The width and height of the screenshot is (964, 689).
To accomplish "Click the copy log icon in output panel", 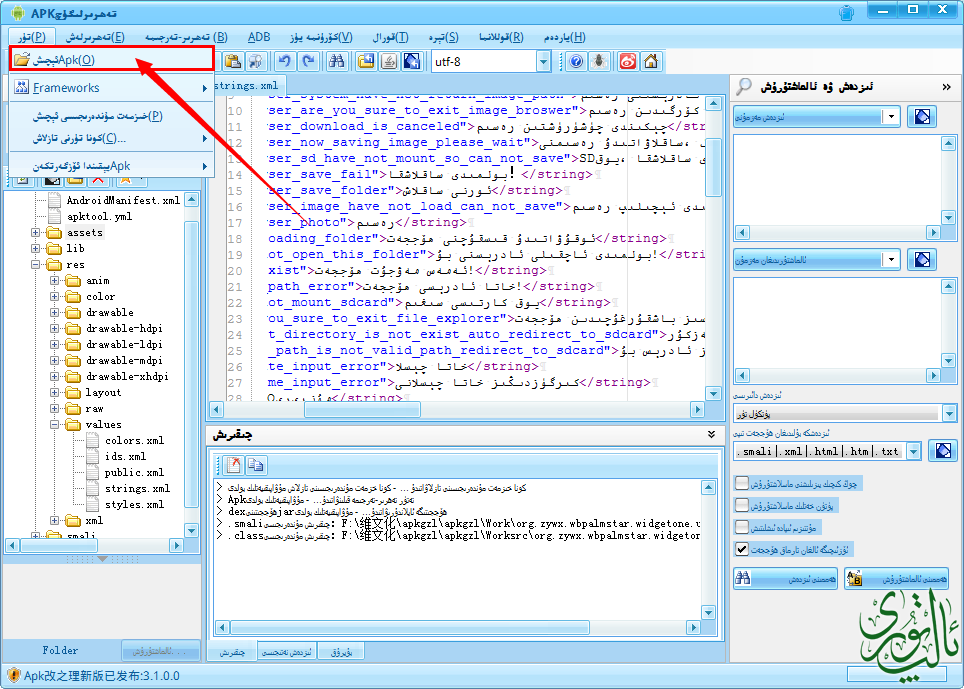I will [x=256, y=465].
